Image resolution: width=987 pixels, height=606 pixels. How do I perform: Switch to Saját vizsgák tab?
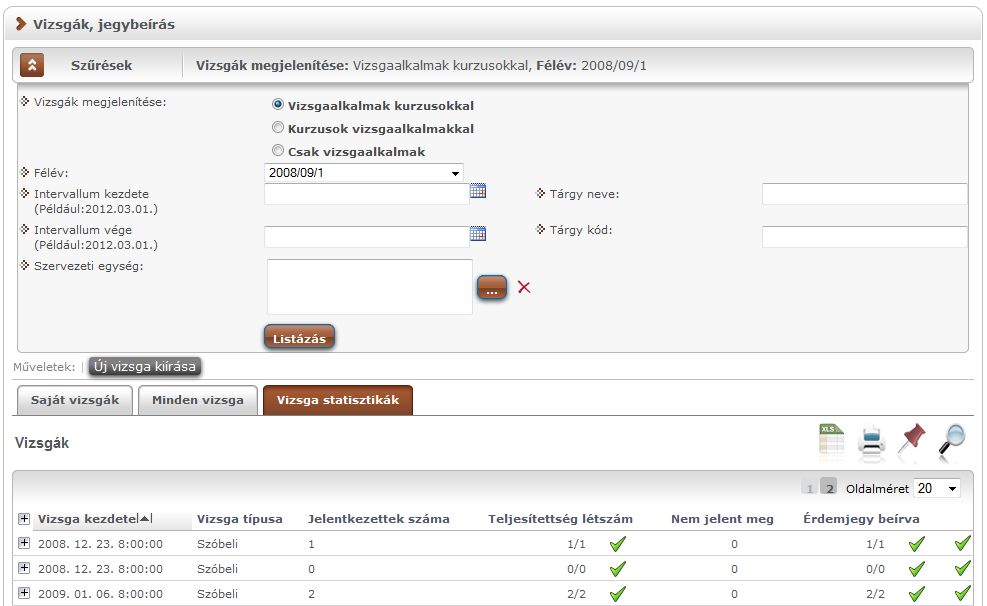75,400
